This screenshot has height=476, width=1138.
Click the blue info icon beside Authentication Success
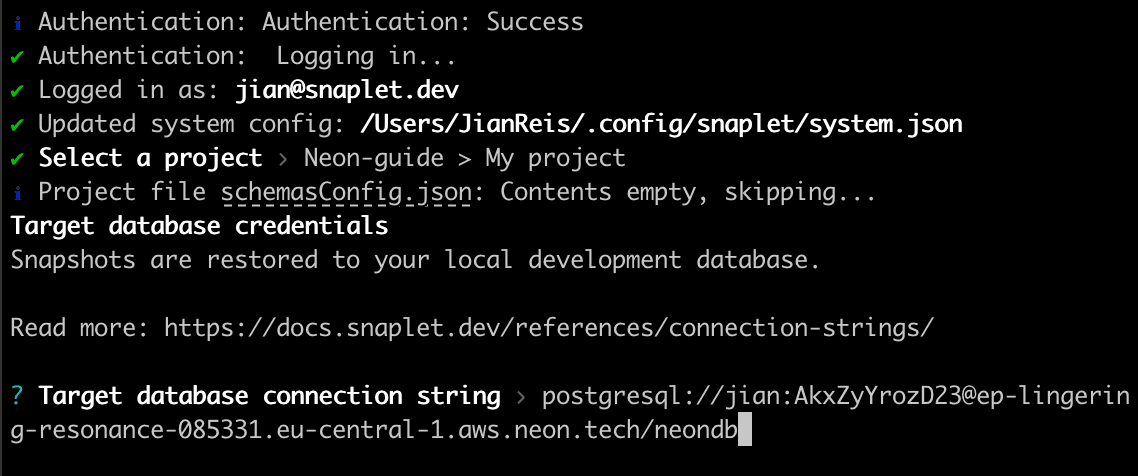[x=17, y=22]
